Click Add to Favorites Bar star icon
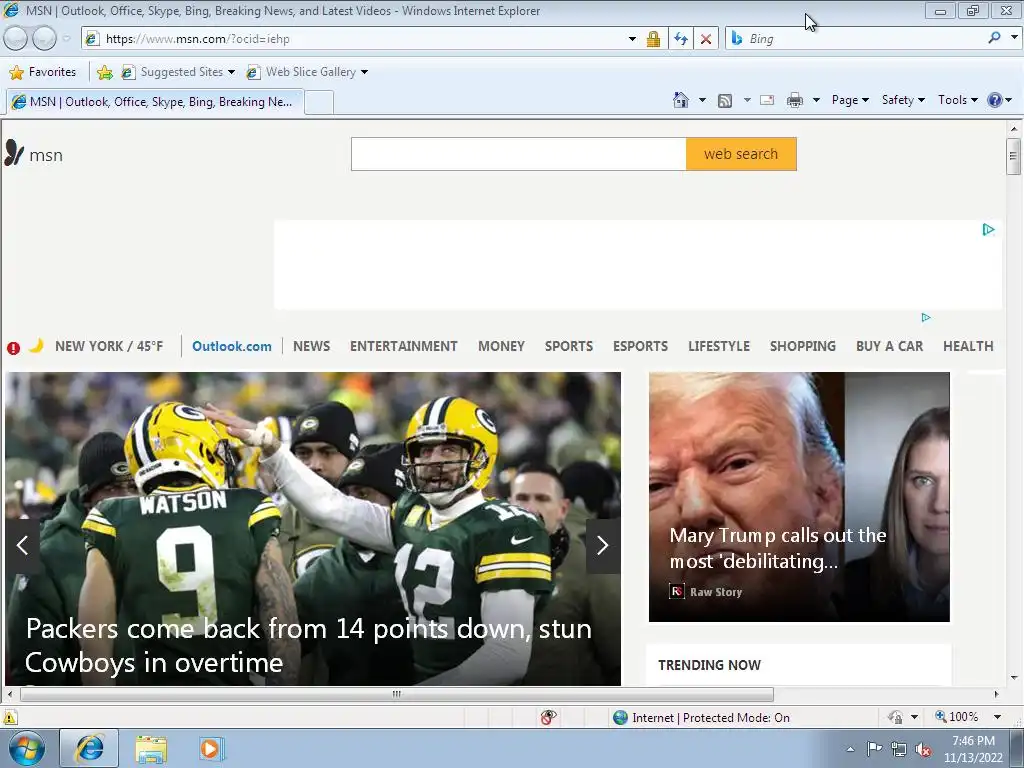This screenshot has height=768, width=1024. coord(104,72)
